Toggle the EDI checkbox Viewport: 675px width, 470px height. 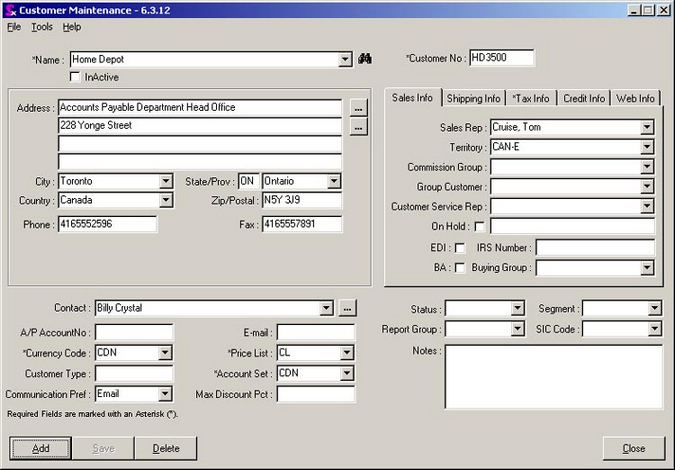pos(460,247)
